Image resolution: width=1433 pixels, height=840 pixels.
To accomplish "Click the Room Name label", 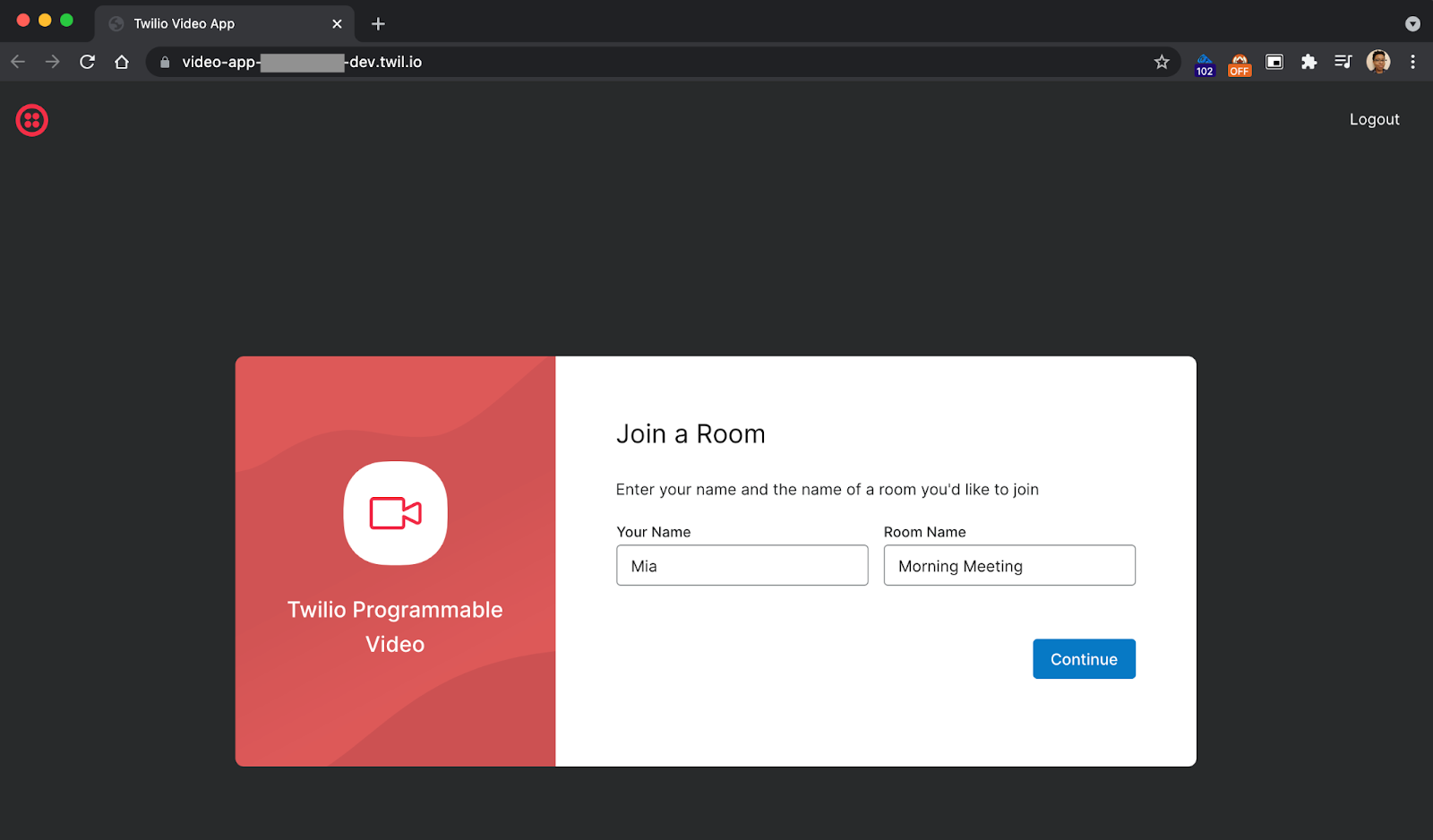I will tap(924, 532).
